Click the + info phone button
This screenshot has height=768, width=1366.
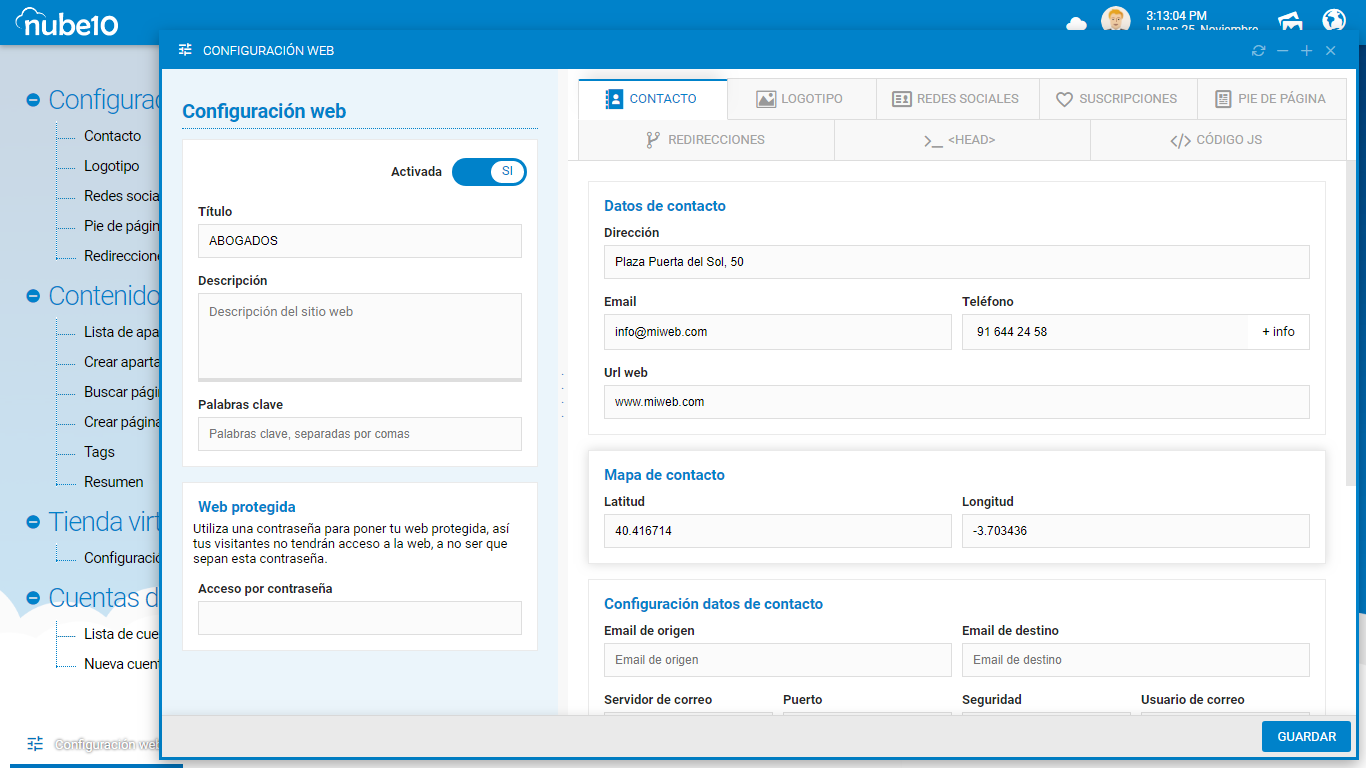click(x=1278, y=332)
